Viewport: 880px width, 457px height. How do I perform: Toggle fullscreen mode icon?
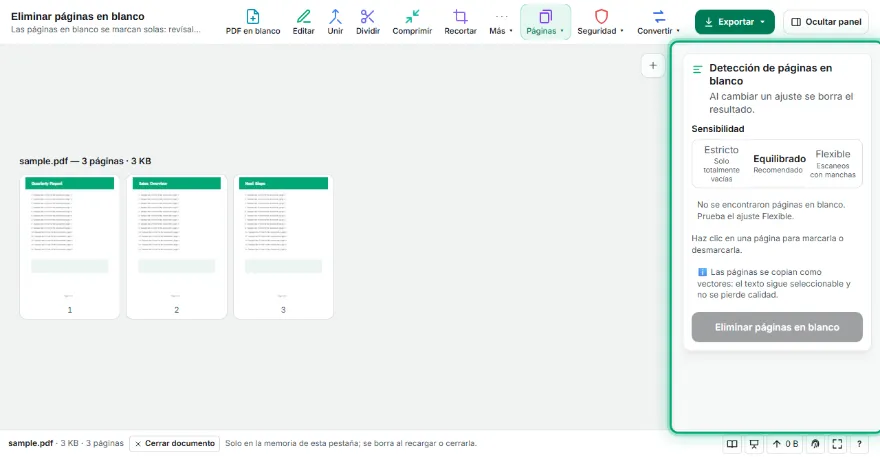click(x=837, y=444)
